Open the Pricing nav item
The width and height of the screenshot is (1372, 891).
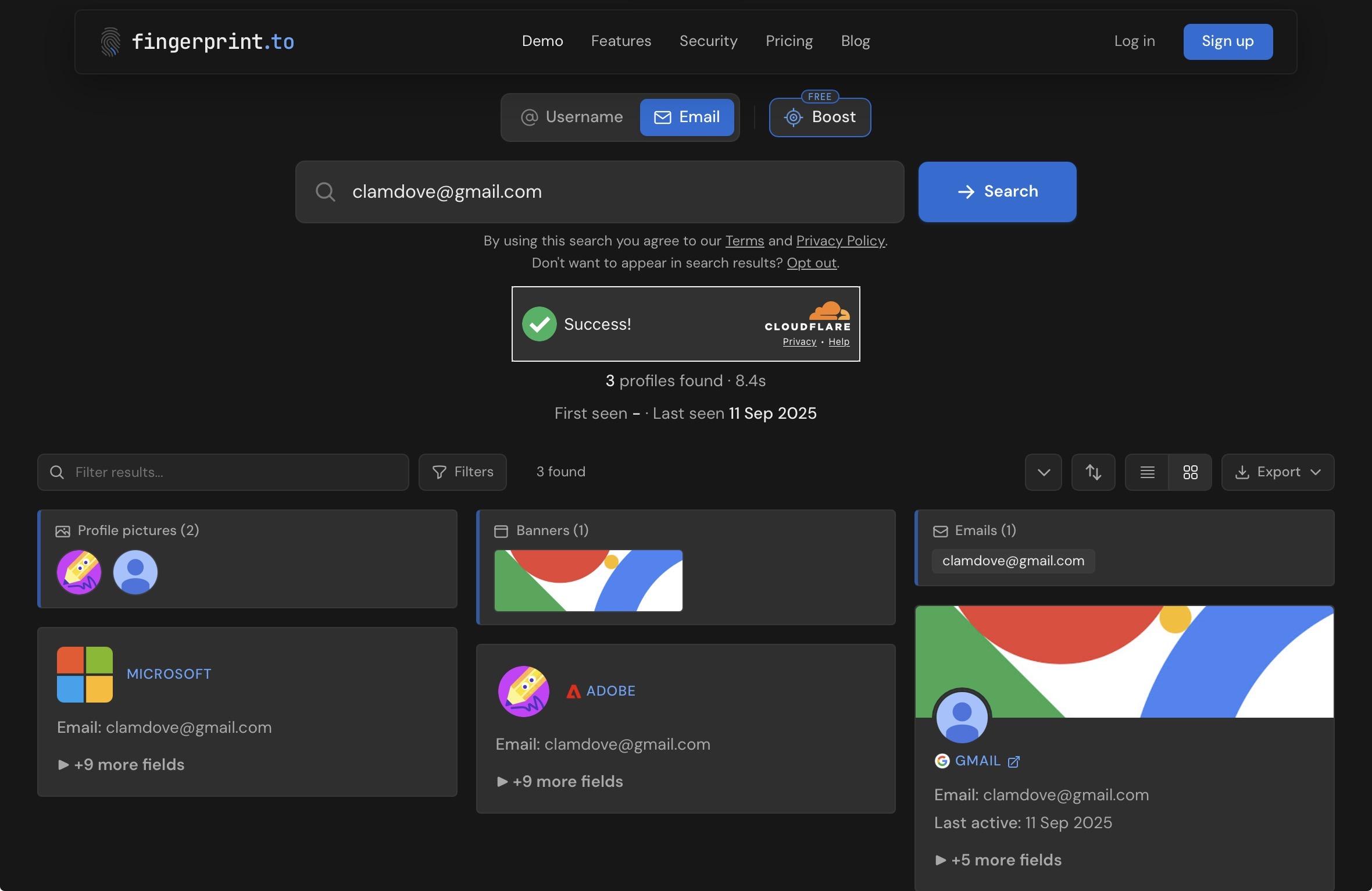pos(789,41)
